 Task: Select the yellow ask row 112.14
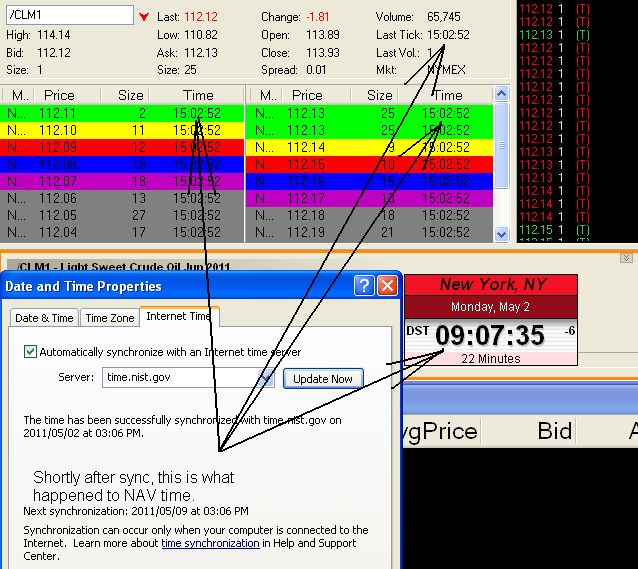[x=369, y=147]
